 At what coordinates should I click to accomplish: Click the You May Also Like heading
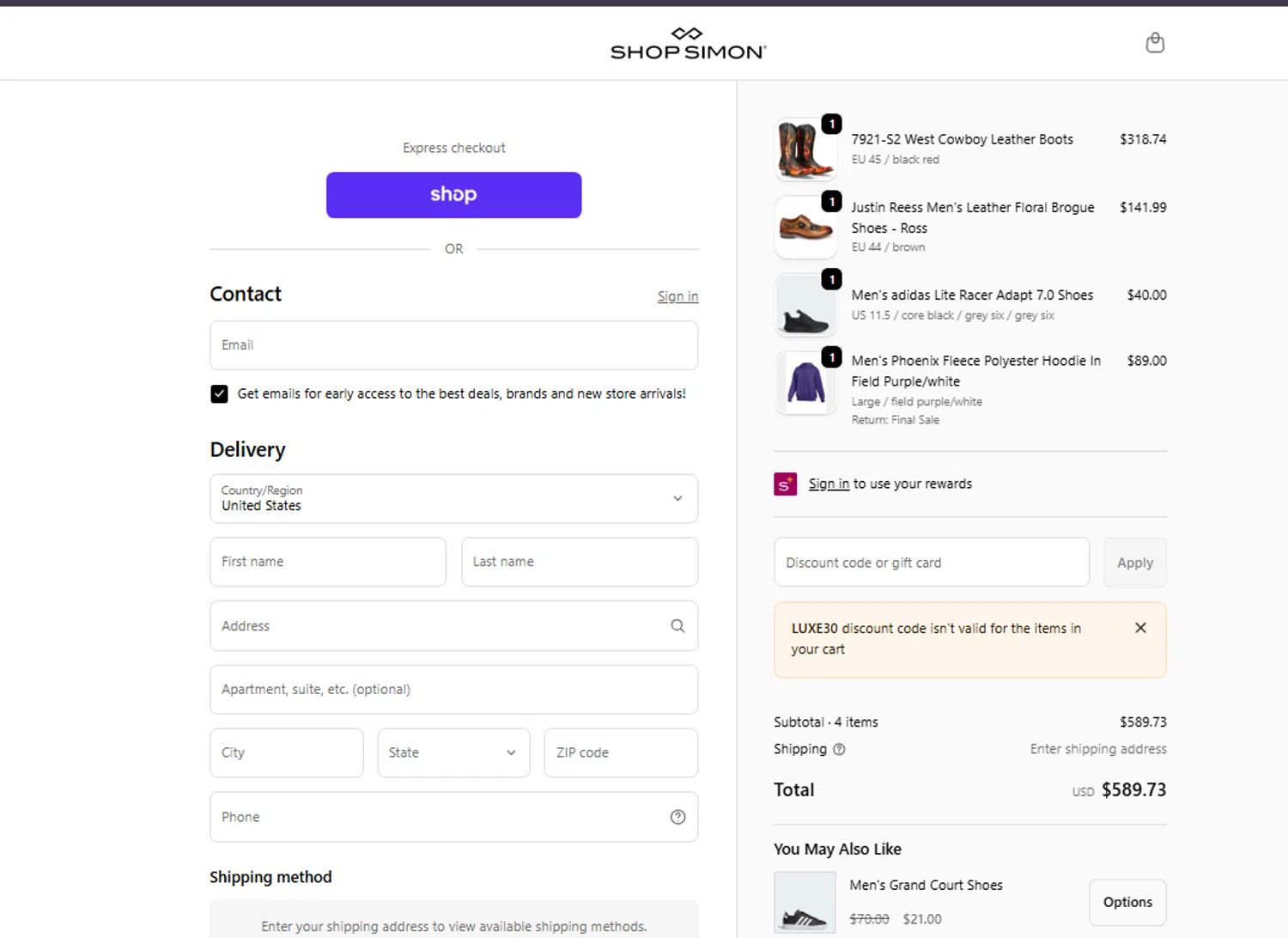coord(837,849)
